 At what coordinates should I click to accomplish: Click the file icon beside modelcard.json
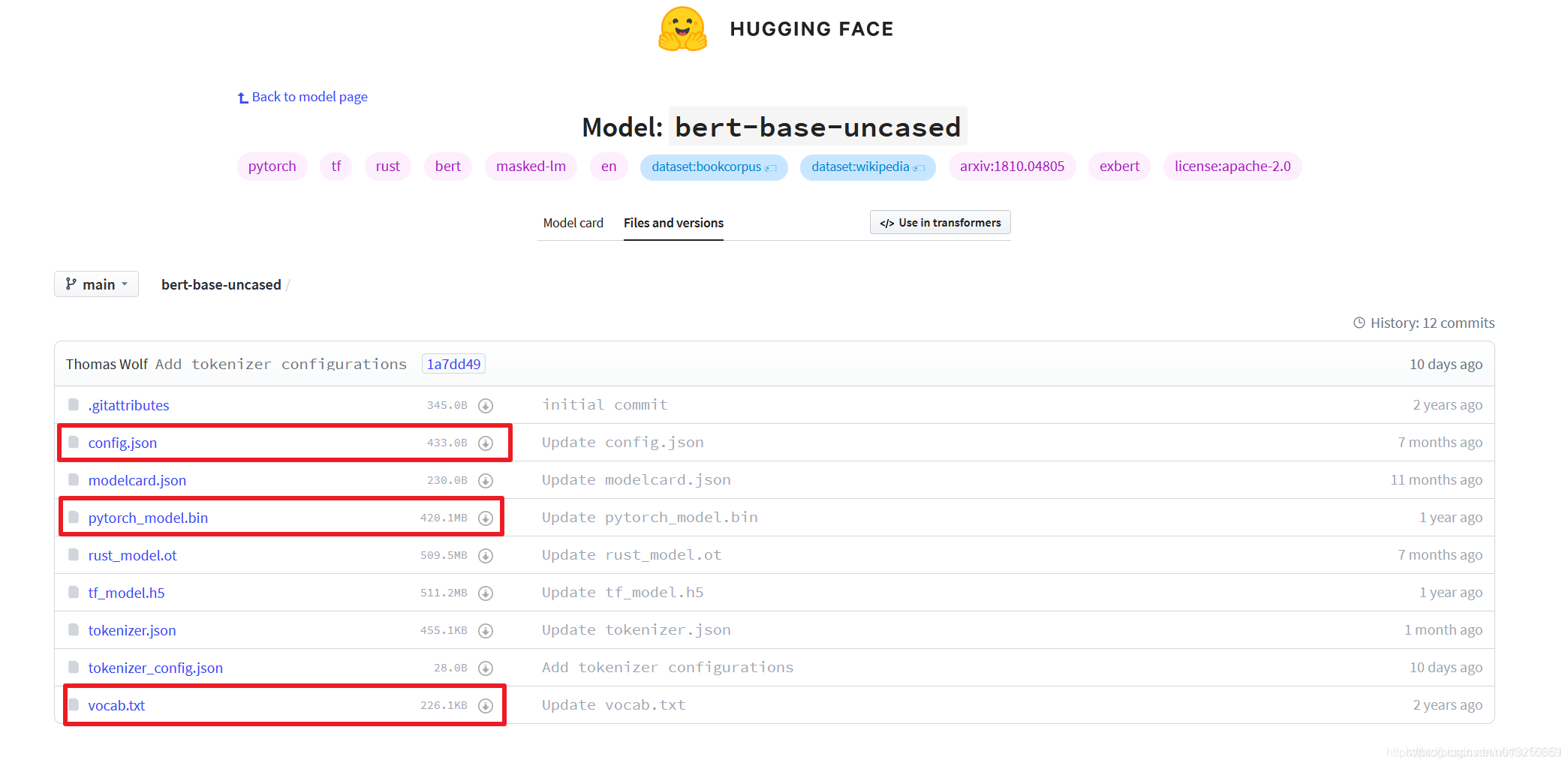74,479
